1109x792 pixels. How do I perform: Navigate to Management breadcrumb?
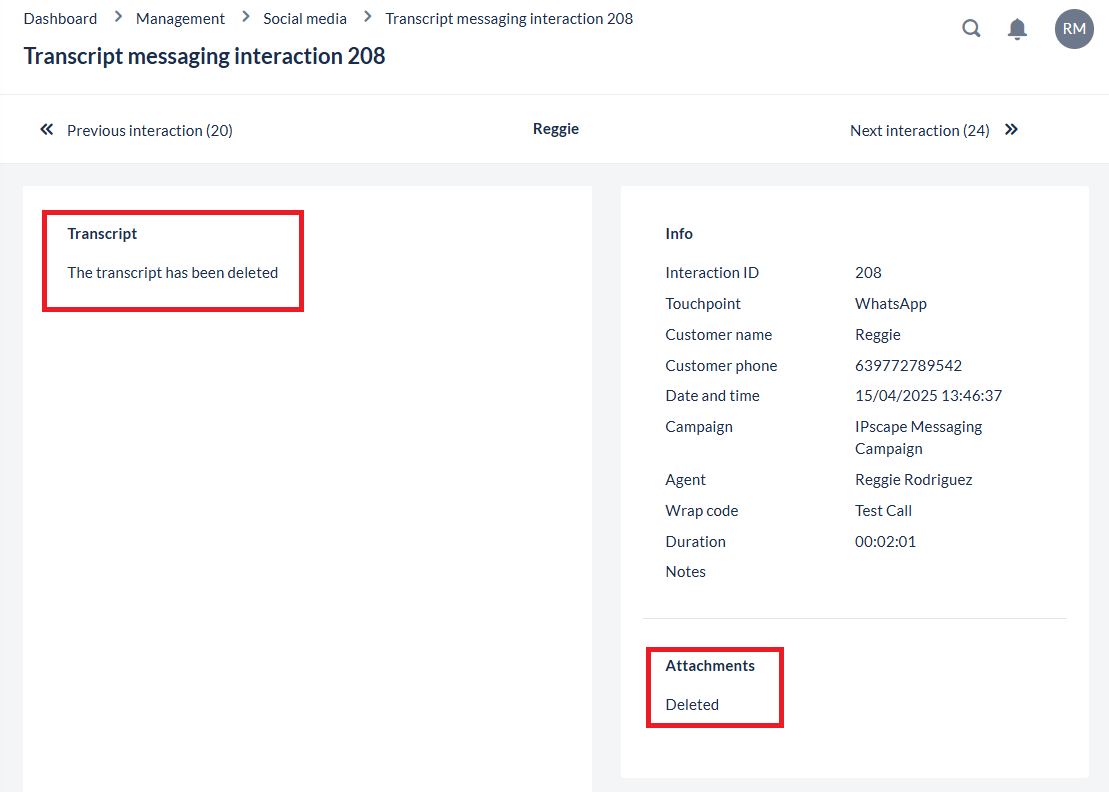(180, 18)
